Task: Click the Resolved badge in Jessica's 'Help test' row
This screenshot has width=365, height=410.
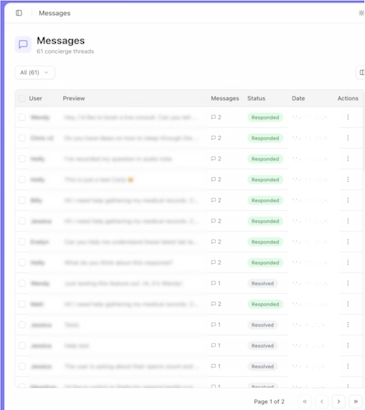Action: [262, 346]
